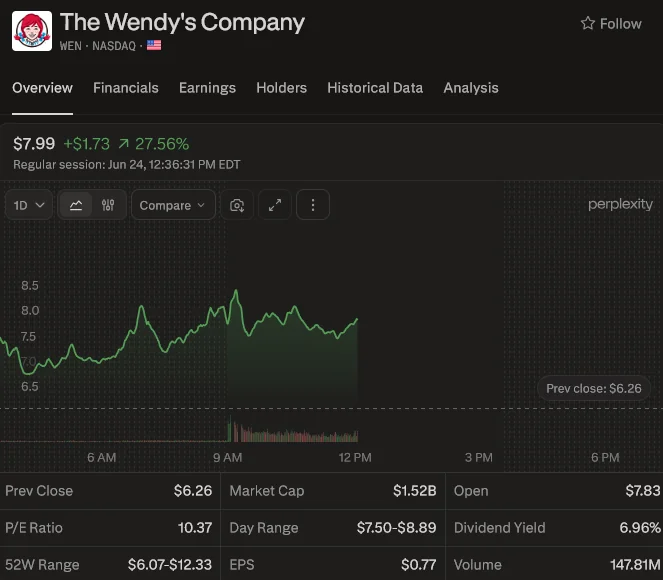Select the line chart view icon

tap(76, 205)
